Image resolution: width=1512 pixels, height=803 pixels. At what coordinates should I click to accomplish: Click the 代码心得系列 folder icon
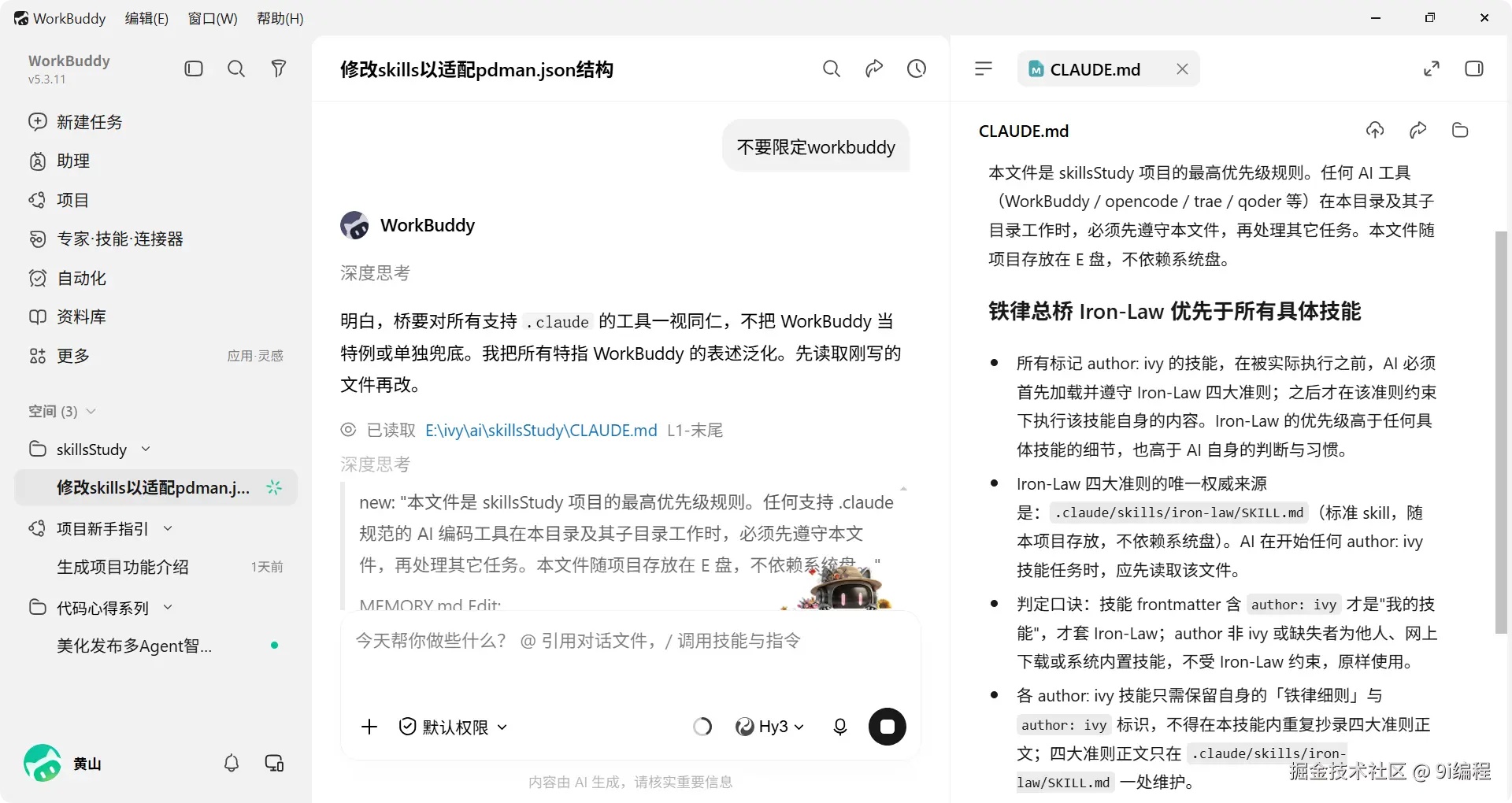pos(37,608)
